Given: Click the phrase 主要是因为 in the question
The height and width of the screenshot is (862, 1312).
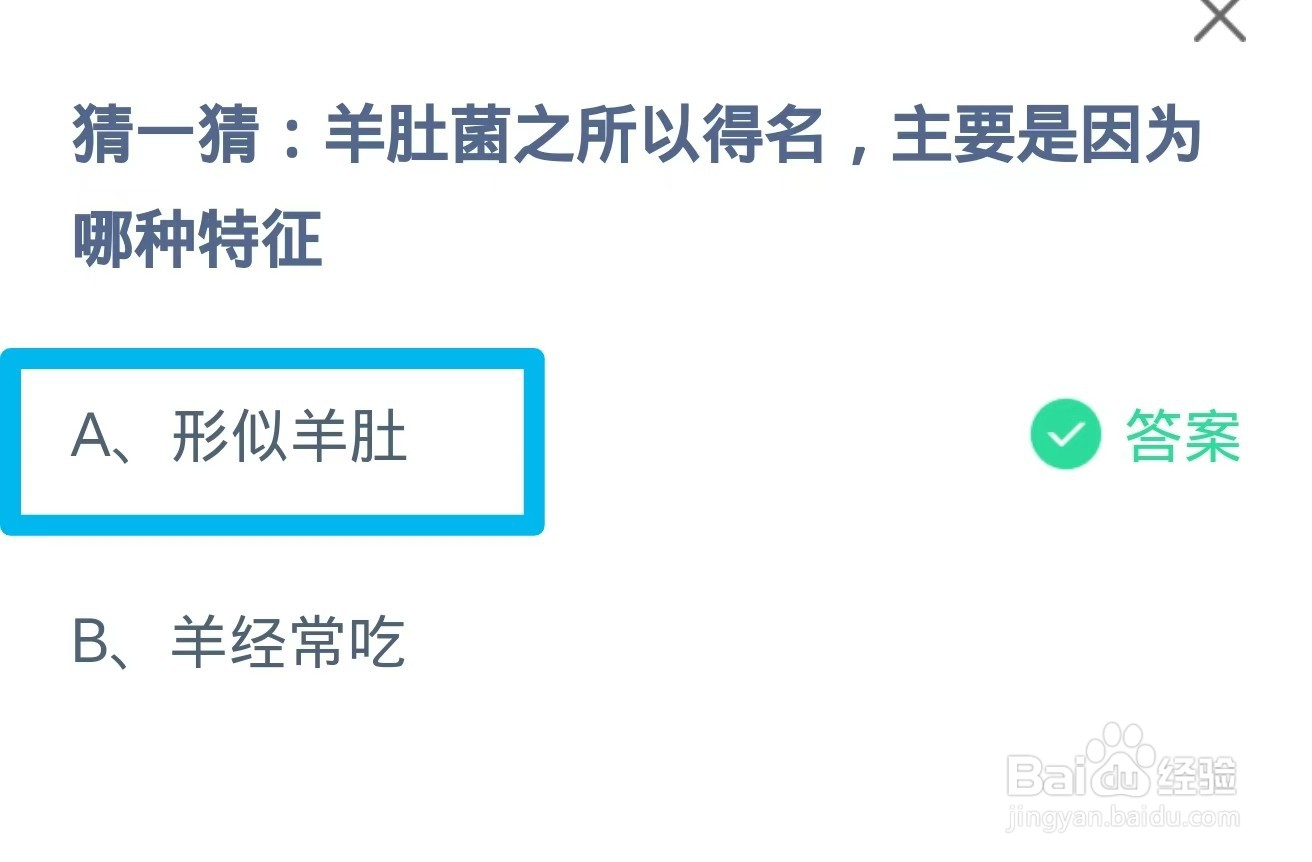Looking at the screenshot, I should pyautogui.click(x=1045, y=139).
